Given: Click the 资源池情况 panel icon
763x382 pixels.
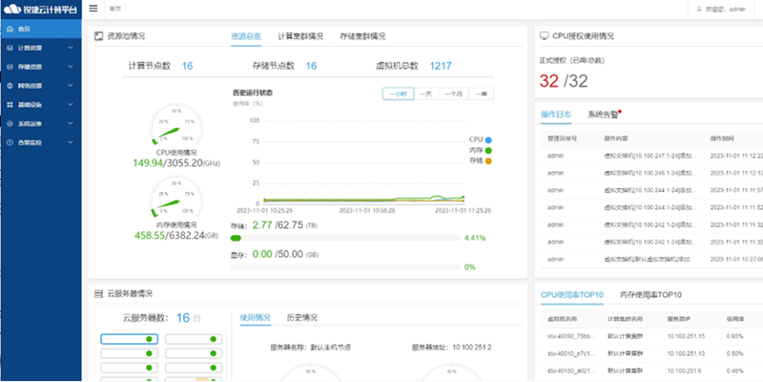Looking at the screenshot, I should pyautogui.click(x=98, y=36).
